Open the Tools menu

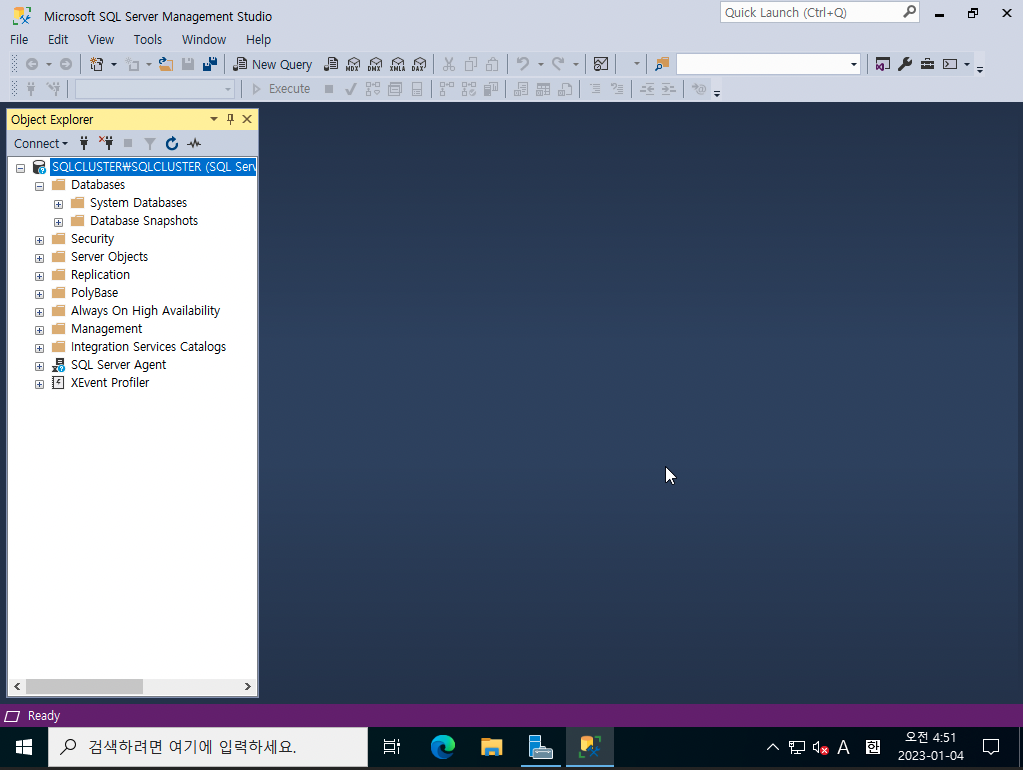[147, 40]
